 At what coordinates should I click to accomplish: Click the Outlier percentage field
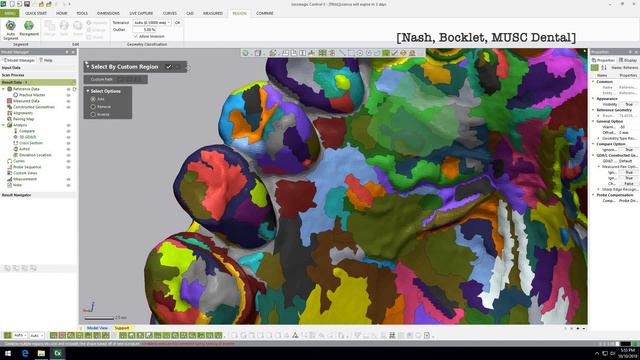click(150, 29)
